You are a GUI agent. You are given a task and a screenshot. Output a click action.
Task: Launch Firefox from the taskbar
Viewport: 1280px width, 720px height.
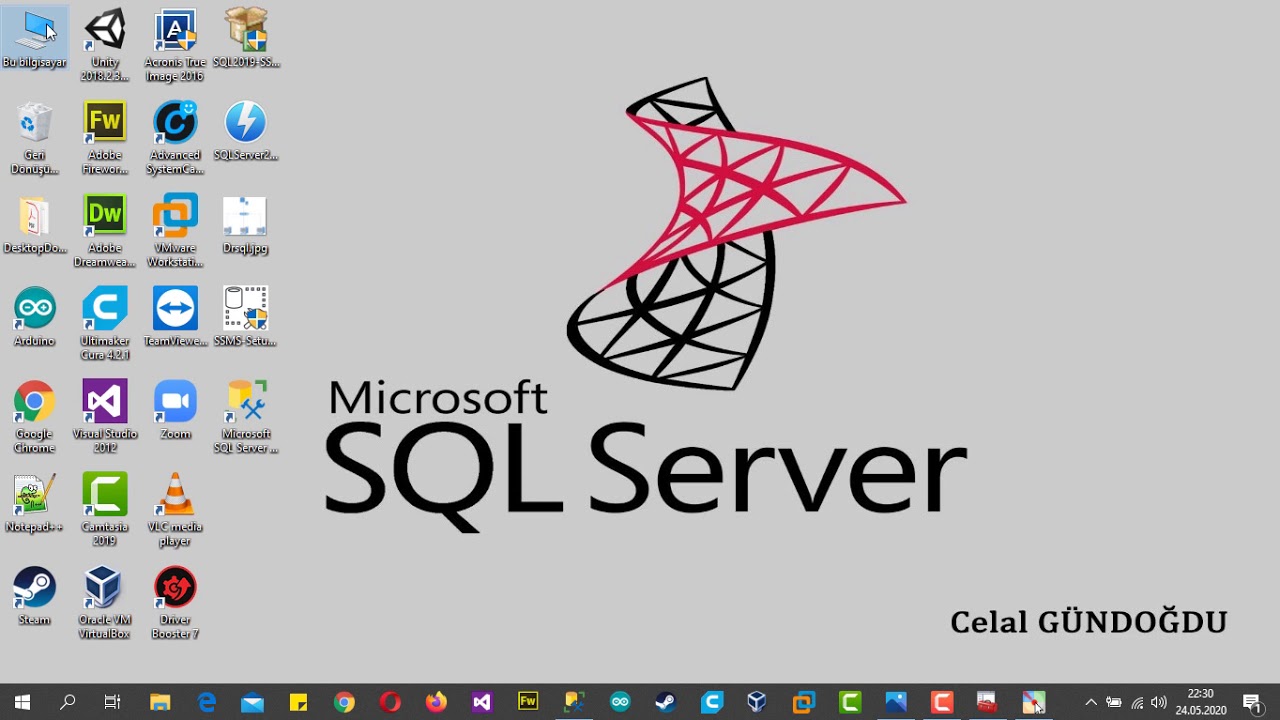[436, 702]
